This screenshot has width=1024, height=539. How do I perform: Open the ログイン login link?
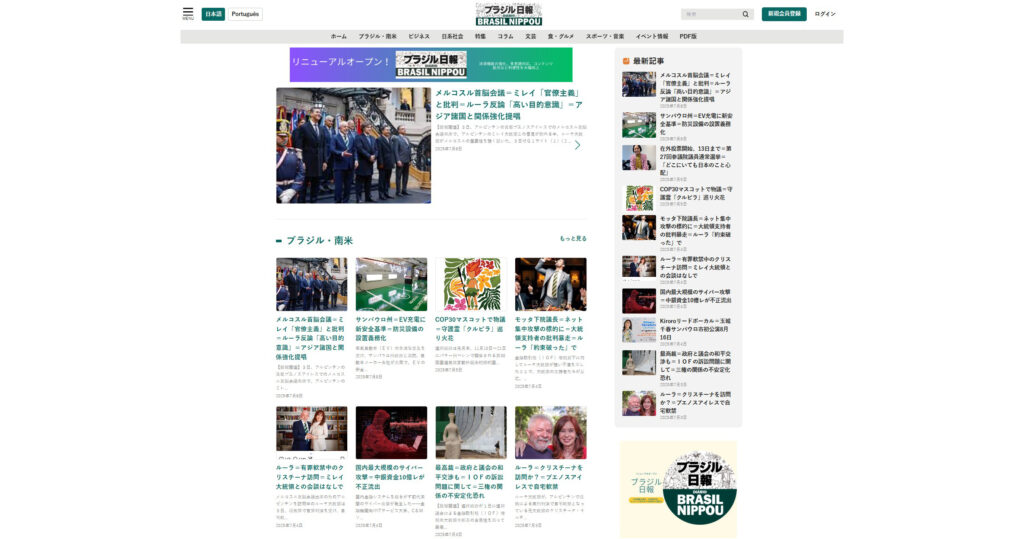coord(825,14)
